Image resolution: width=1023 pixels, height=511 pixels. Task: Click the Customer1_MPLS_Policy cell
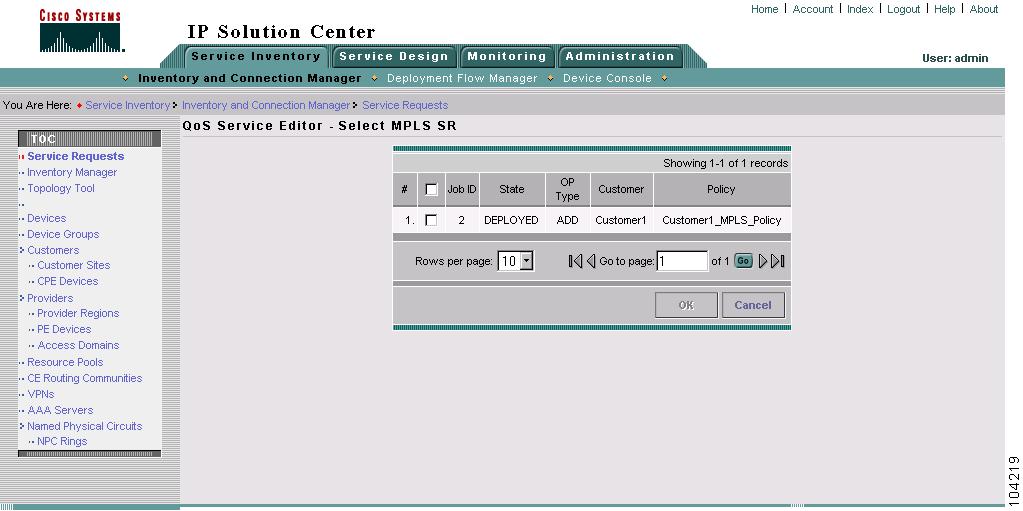(x=722, y=221)
